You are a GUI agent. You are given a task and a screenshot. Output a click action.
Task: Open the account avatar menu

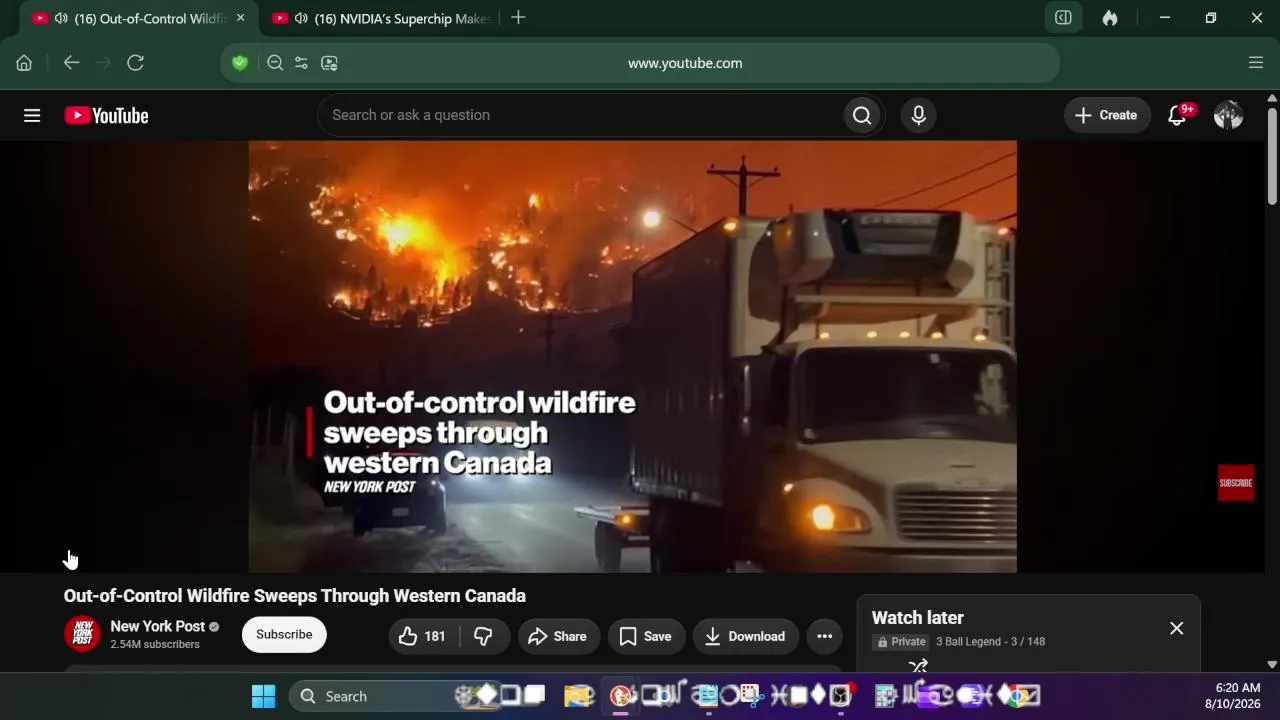coord(1228,116)
